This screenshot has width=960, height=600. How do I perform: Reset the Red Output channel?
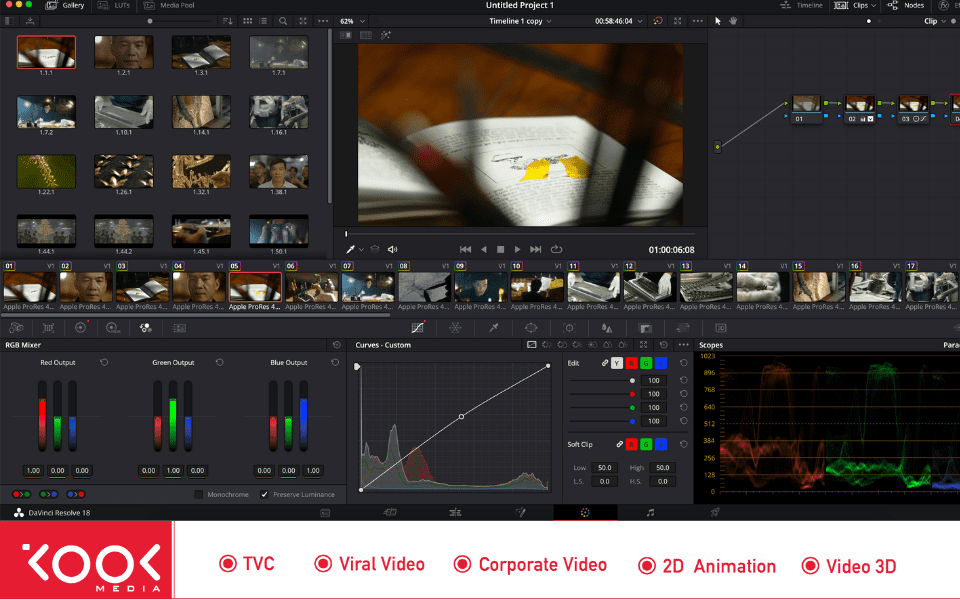[104, 362]
